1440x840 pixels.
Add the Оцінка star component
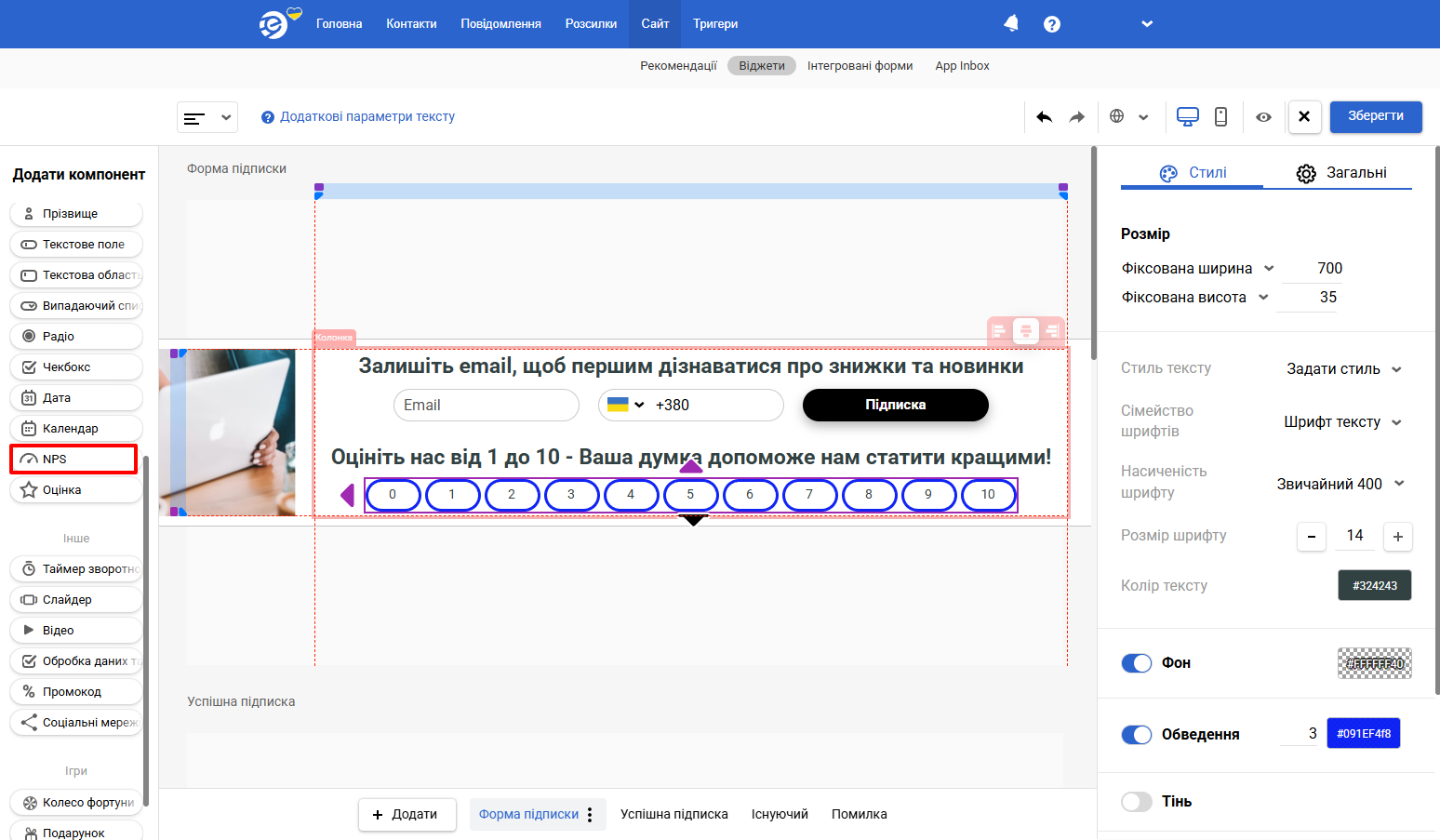[76, 489]
